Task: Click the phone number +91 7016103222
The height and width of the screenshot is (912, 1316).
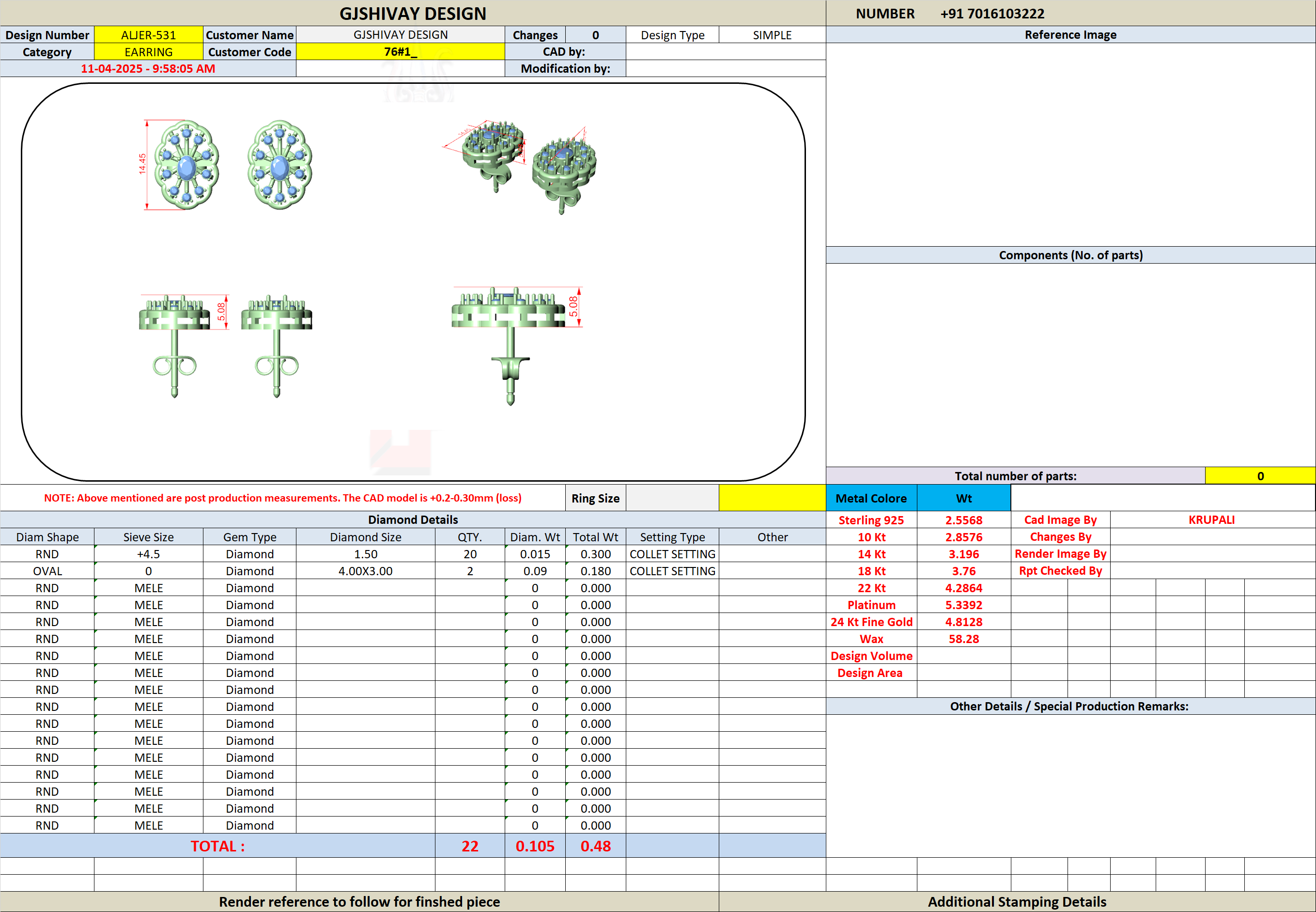Action: click(x=992, y=14)
